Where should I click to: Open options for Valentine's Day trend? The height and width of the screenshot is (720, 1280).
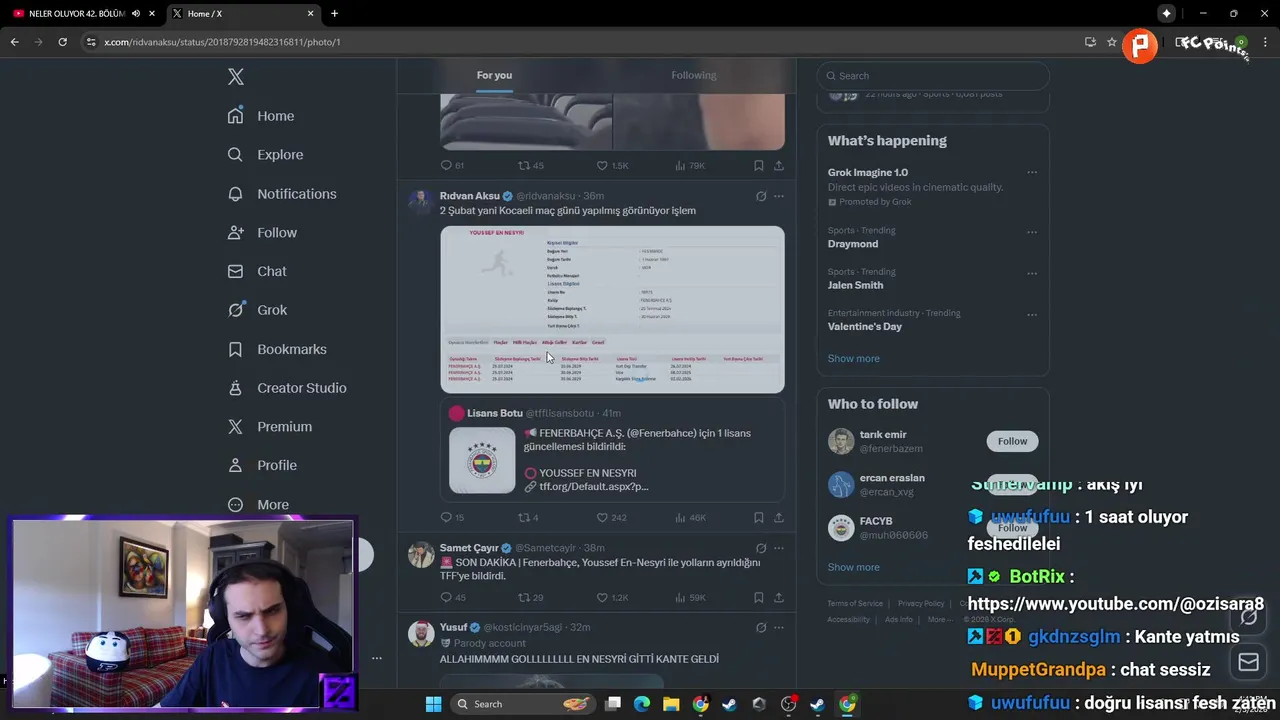point(1032,315)
